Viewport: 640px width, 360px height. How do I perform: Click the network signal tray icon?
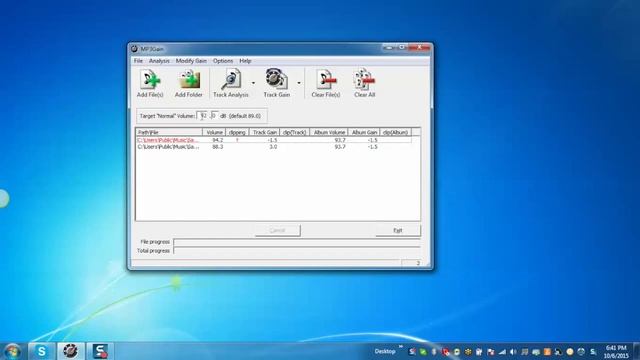pos(502,352)
